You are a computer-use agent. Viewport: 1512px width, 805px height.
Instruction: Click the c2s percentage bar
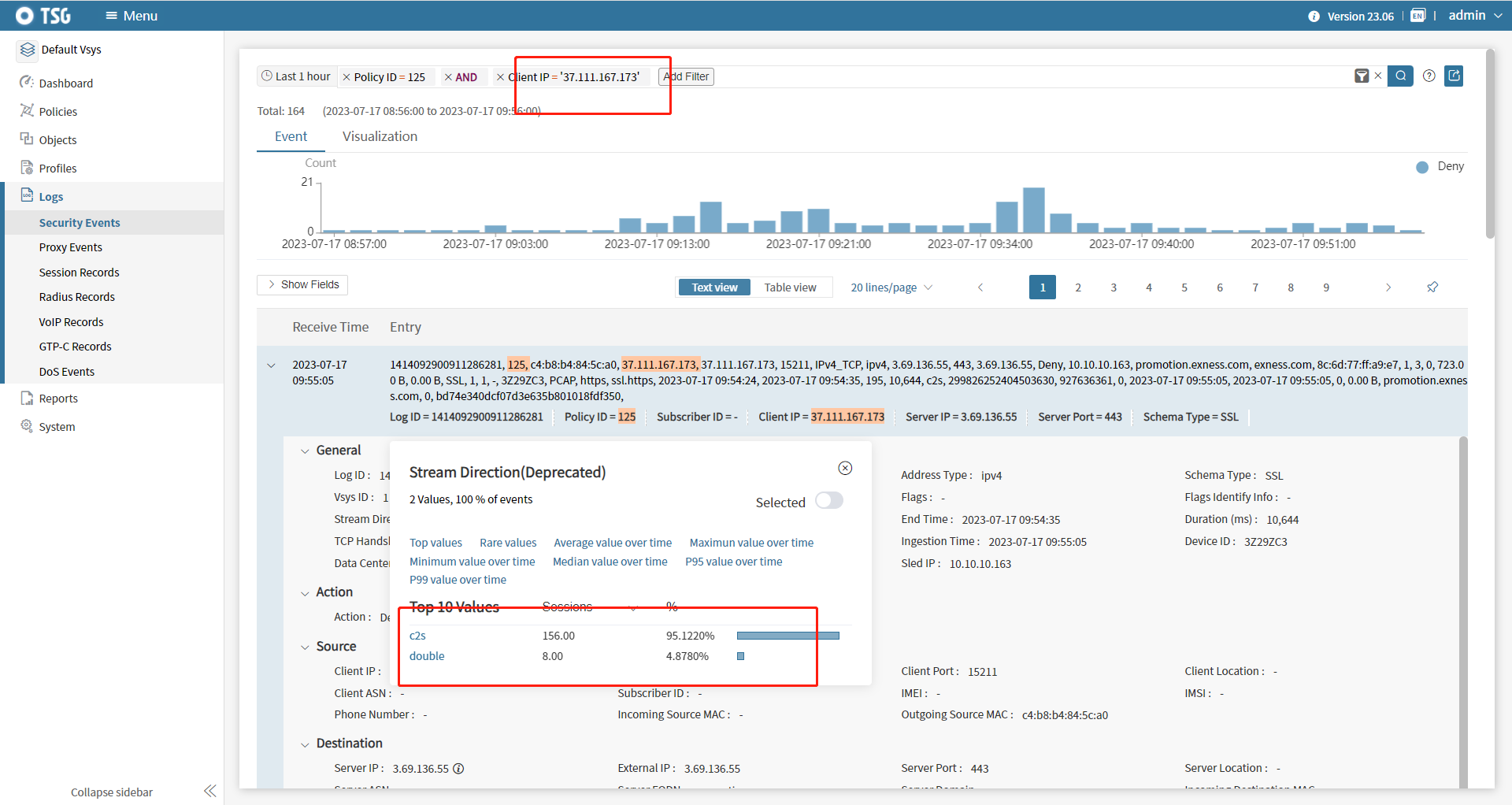787,636
